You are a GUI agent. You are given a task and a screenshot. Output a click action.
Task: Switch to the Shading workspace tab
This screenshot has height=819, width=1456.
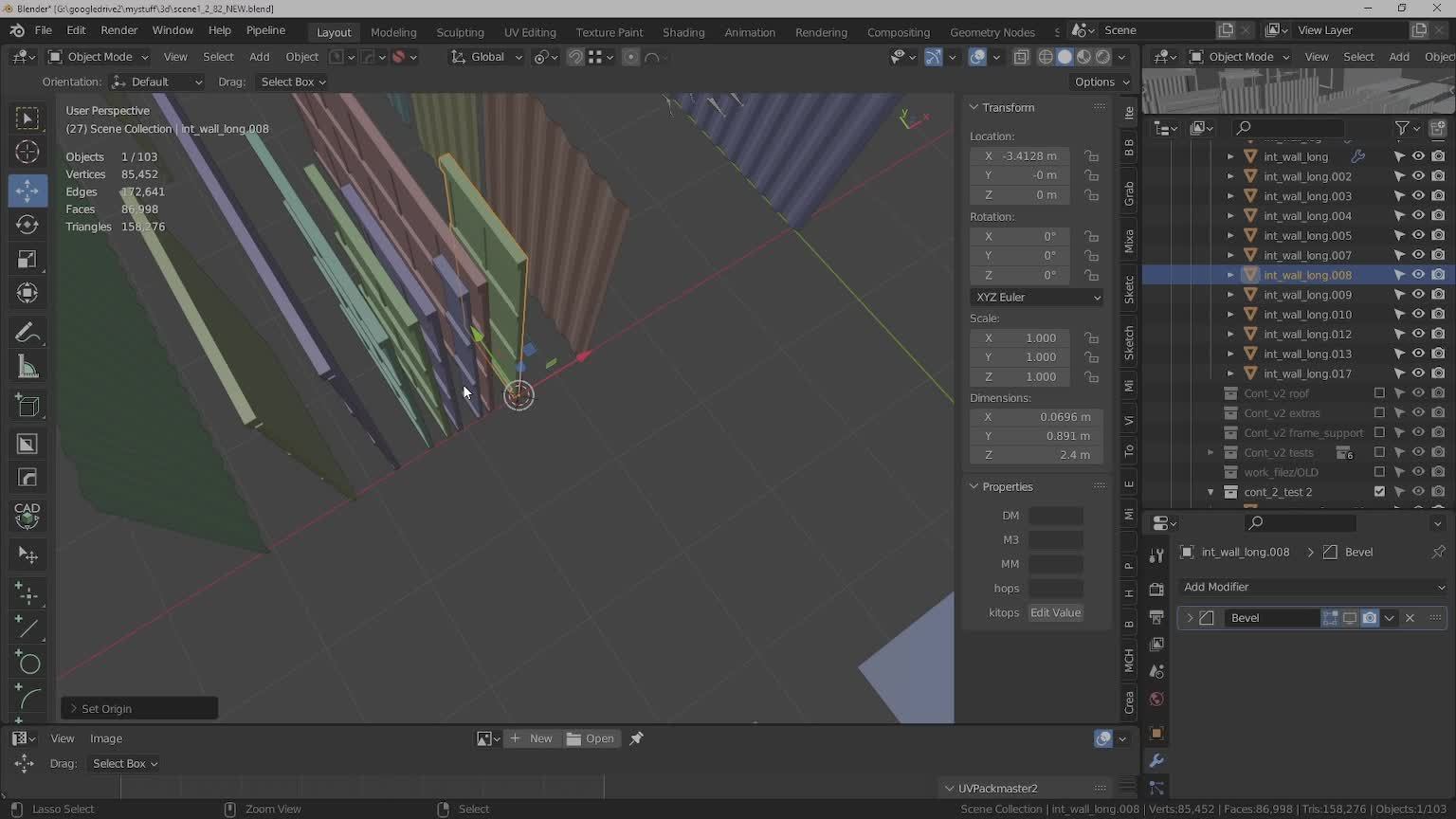pos(682,32)
